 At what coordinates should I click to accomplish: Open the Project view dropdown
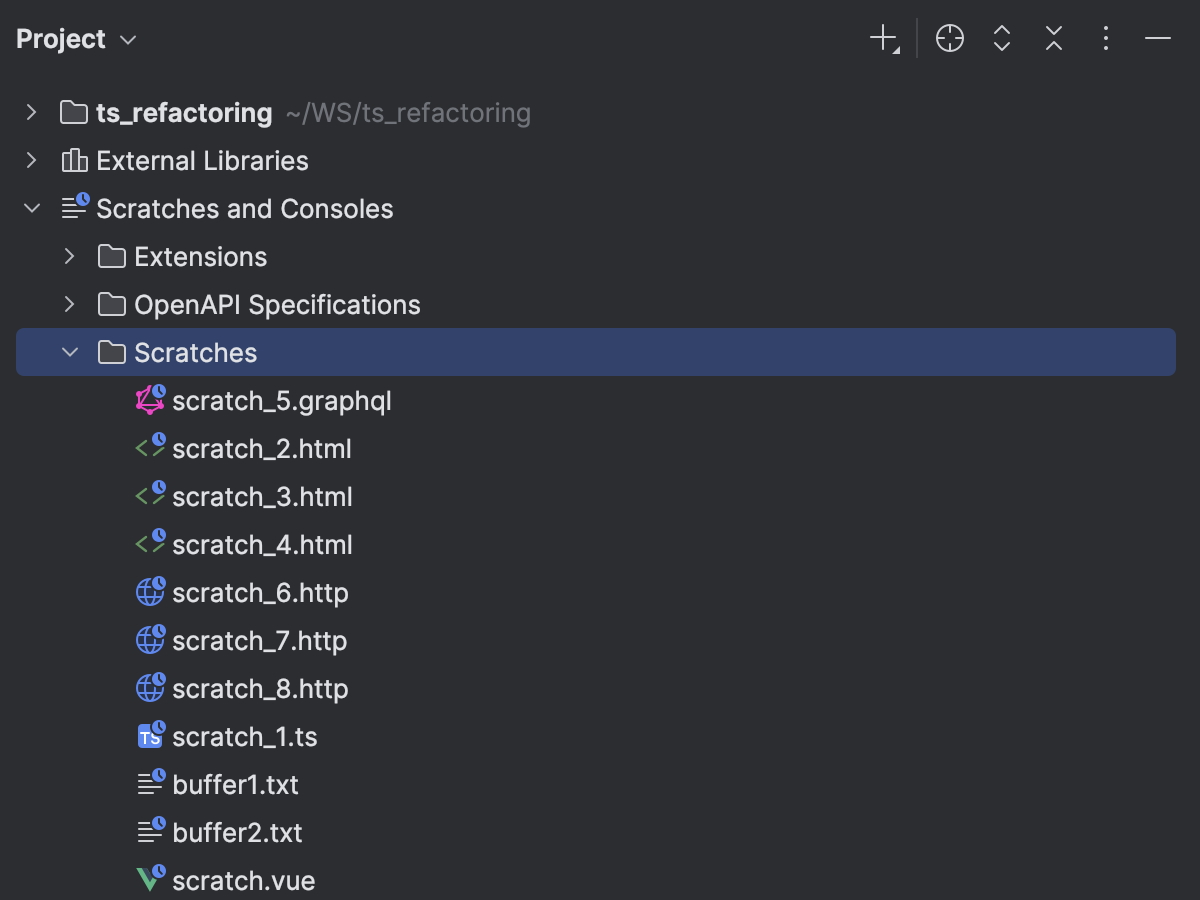pos(76,39)
